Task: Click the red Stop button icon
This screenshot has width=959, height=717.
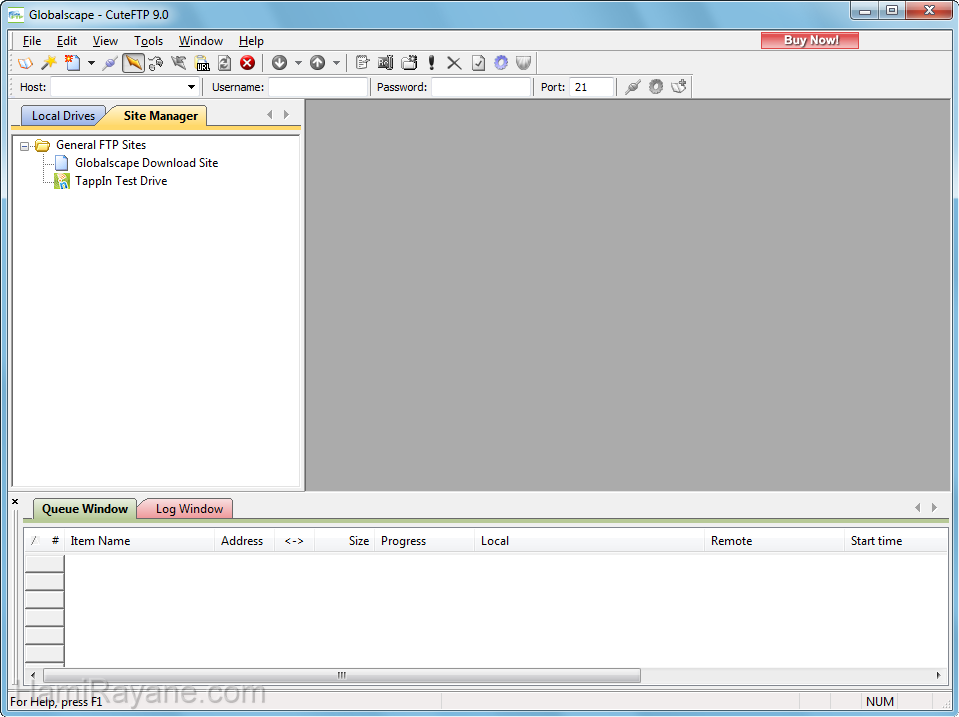Action: tap(247, 62)
